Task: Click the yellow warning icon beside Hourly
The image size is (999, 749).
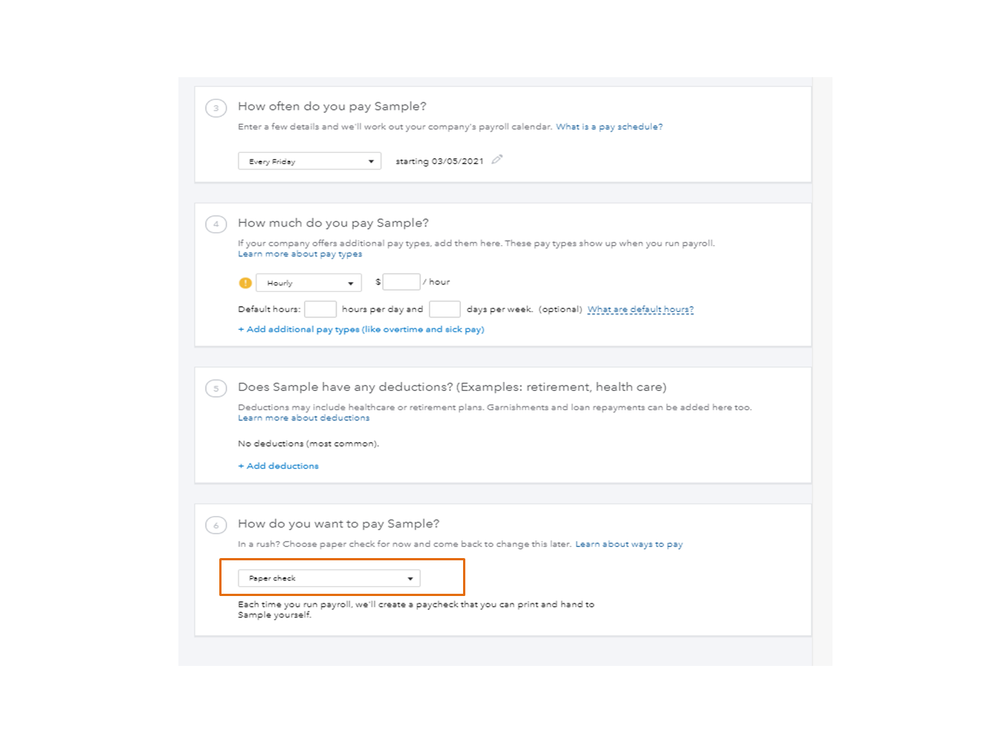Action: pyautogui.click(x=245, y=283)
